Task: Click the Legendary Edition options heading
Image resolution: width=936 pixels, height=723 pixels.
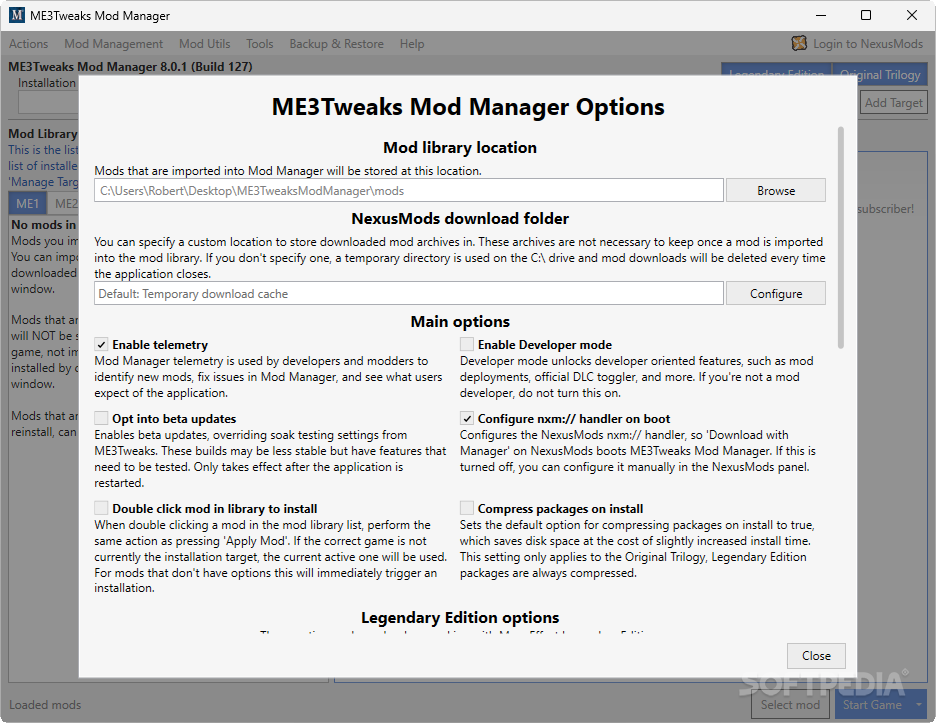Action: pyautogui.click(x=460, y=617)
